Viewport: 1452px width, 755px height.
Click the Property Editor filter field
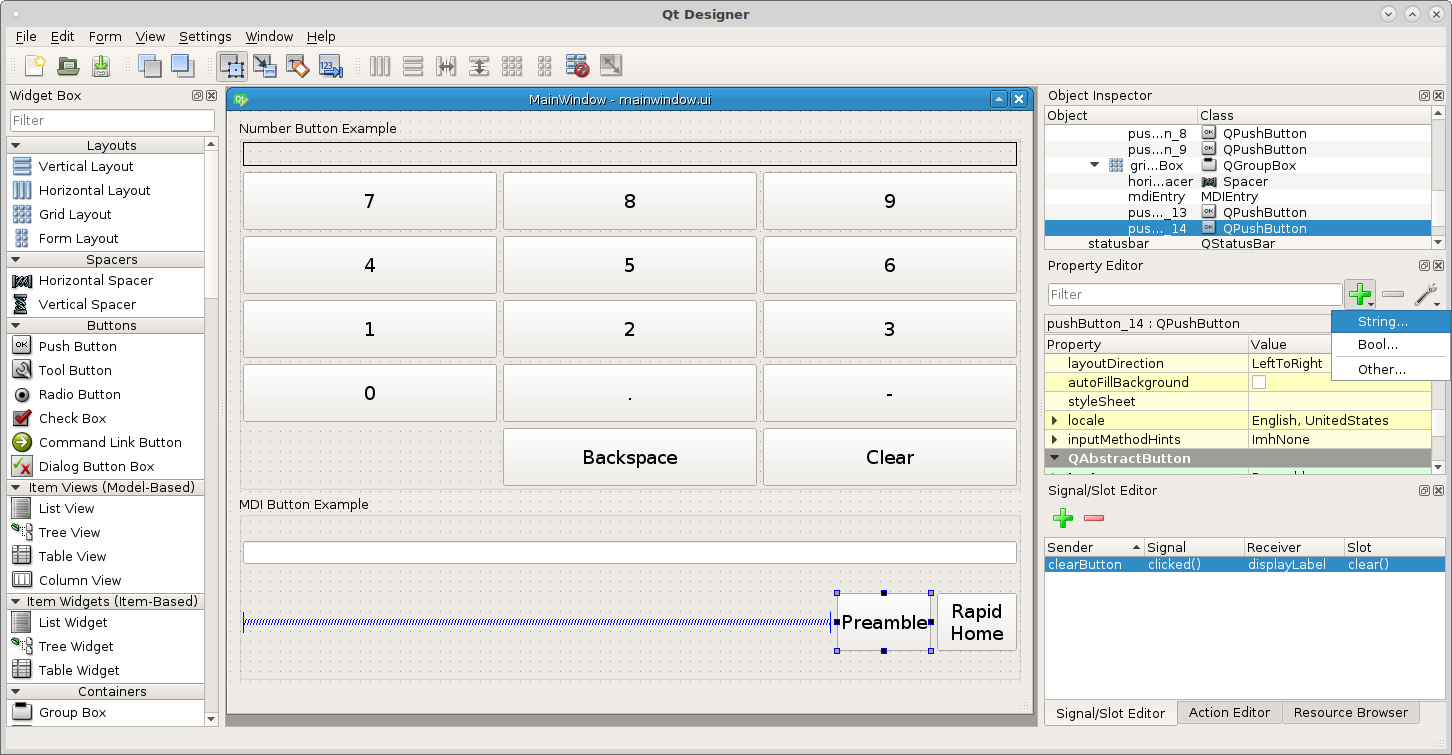pyautogui.click(x=1195, y=294)
